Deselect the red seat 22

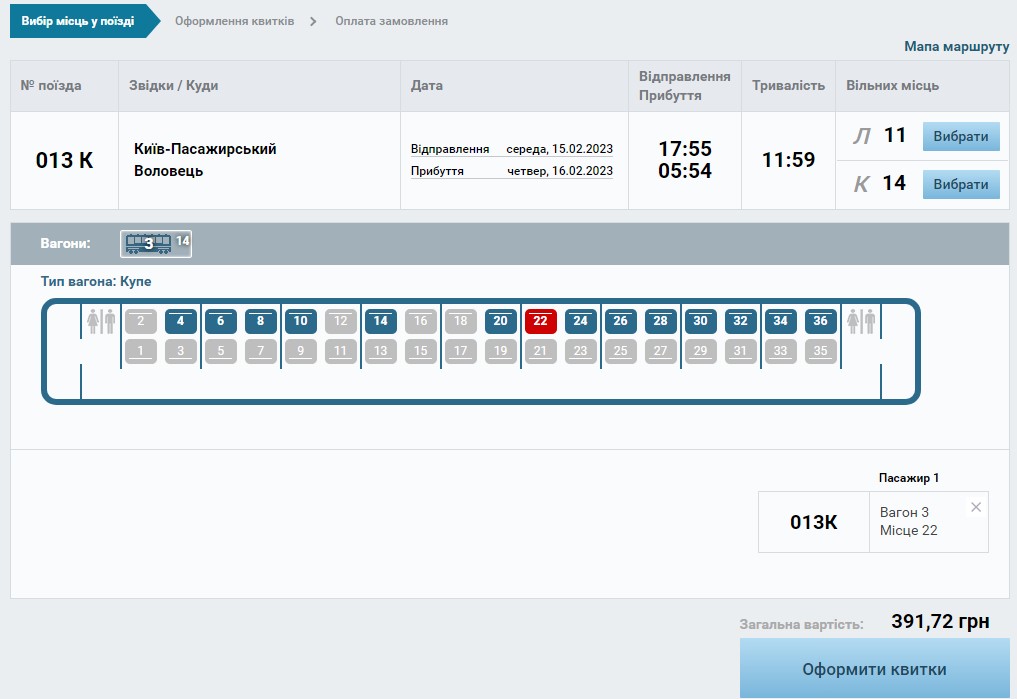540,321
